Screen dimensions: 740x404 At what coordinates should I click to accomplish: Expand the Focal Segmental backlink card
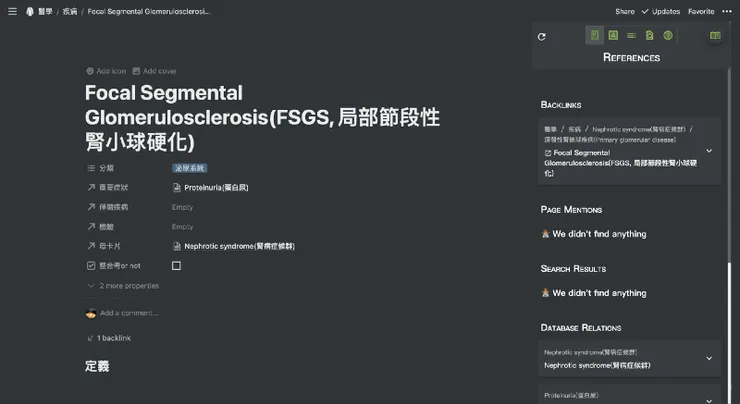pyautogui.click(x=709, y=151)
